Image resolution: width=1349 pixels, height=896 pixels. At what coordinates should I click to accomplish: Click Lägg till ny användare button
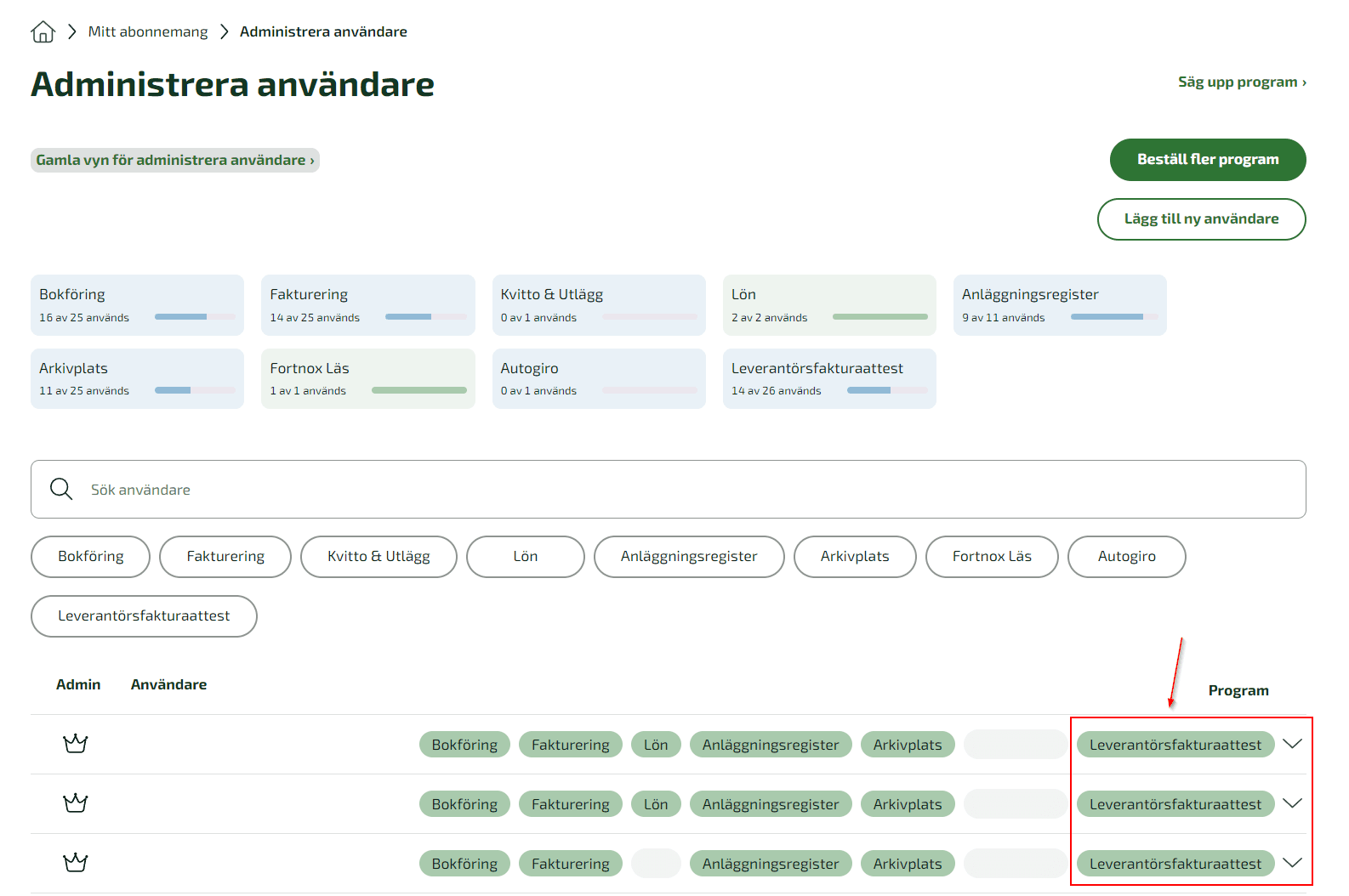click(1201, 219)
